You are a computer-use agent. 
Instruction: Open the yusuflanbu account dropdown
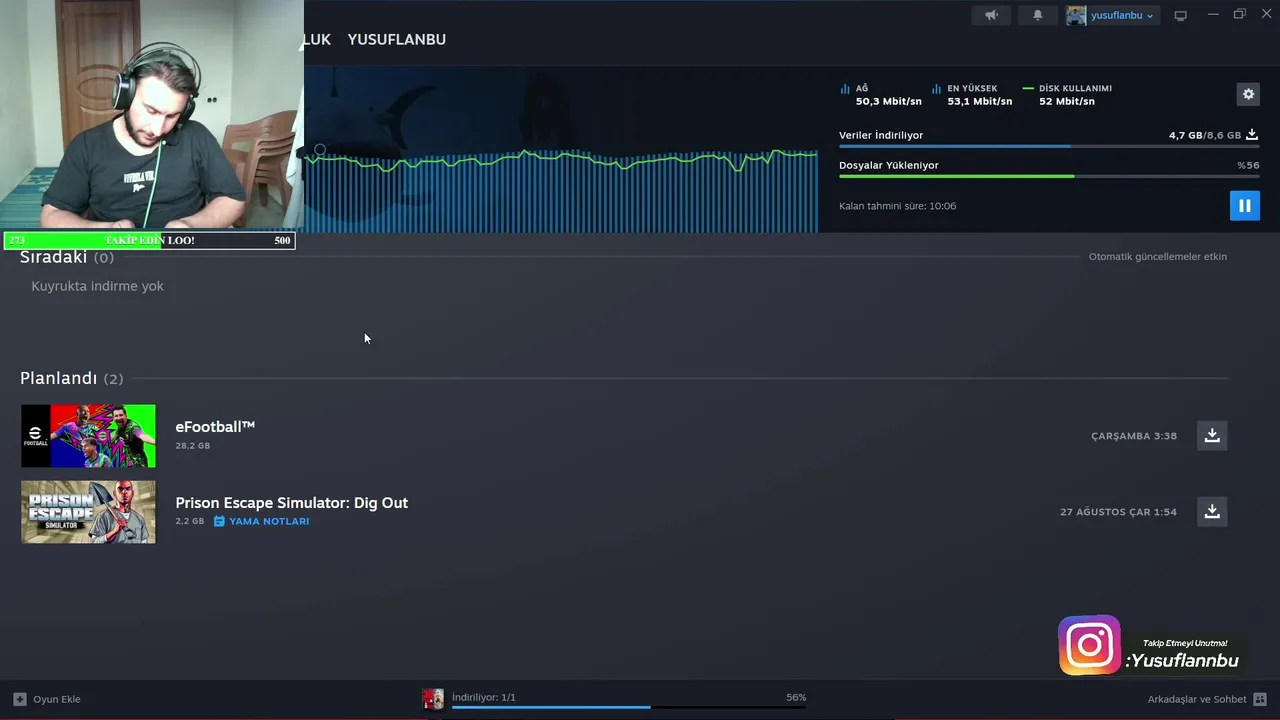click(x=1121, y=15)
